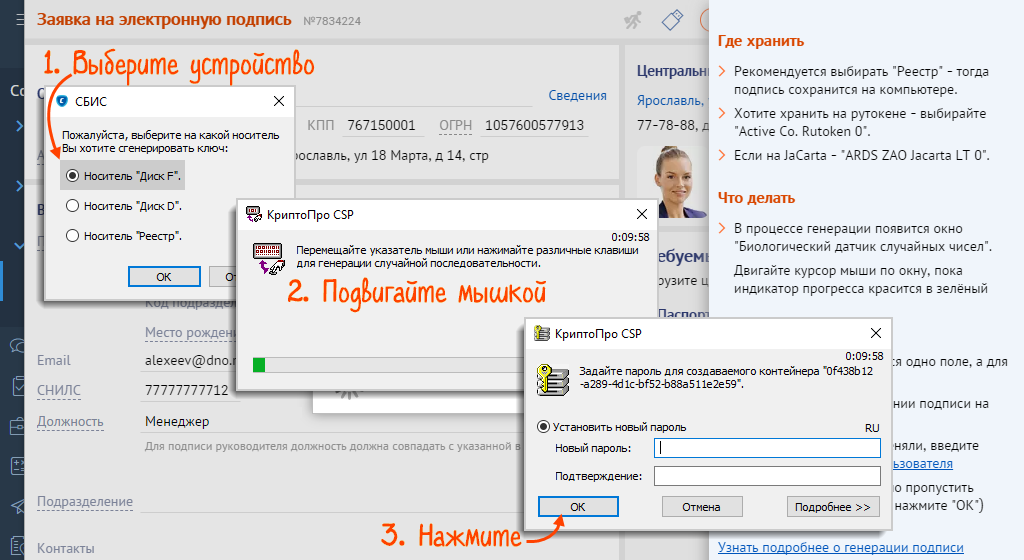Open the document icon at the sidebar bottom
The width and height of the screenshot is (1024, 560).
18,546
